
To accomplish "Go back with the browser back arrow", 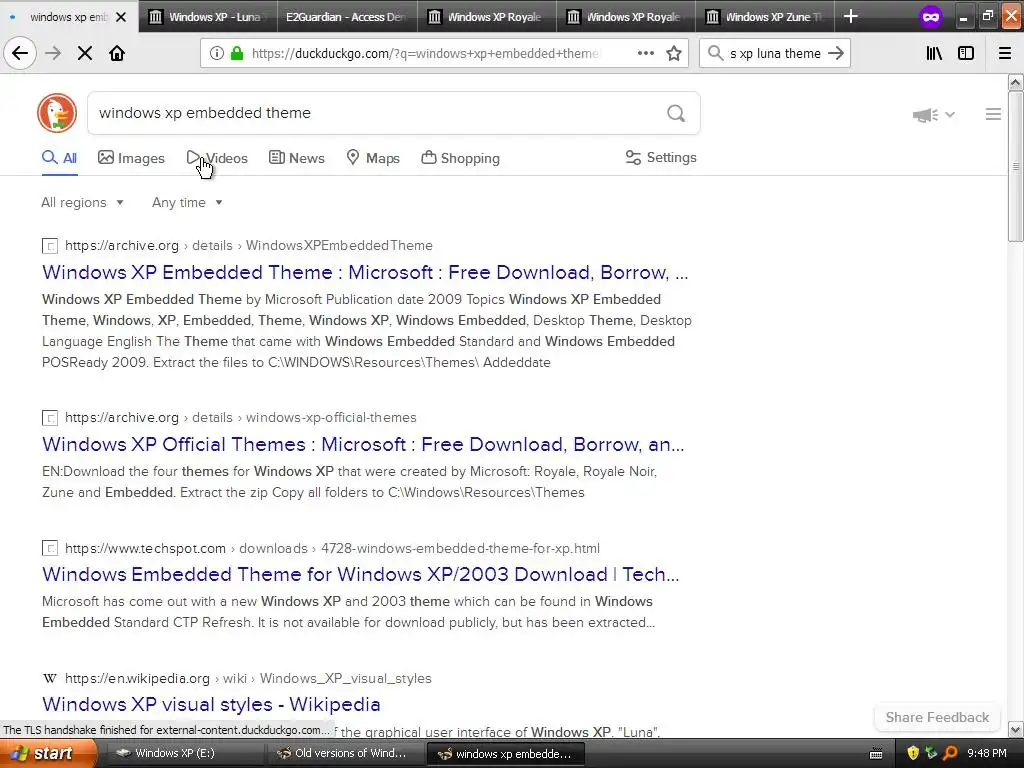I will 20,53.
